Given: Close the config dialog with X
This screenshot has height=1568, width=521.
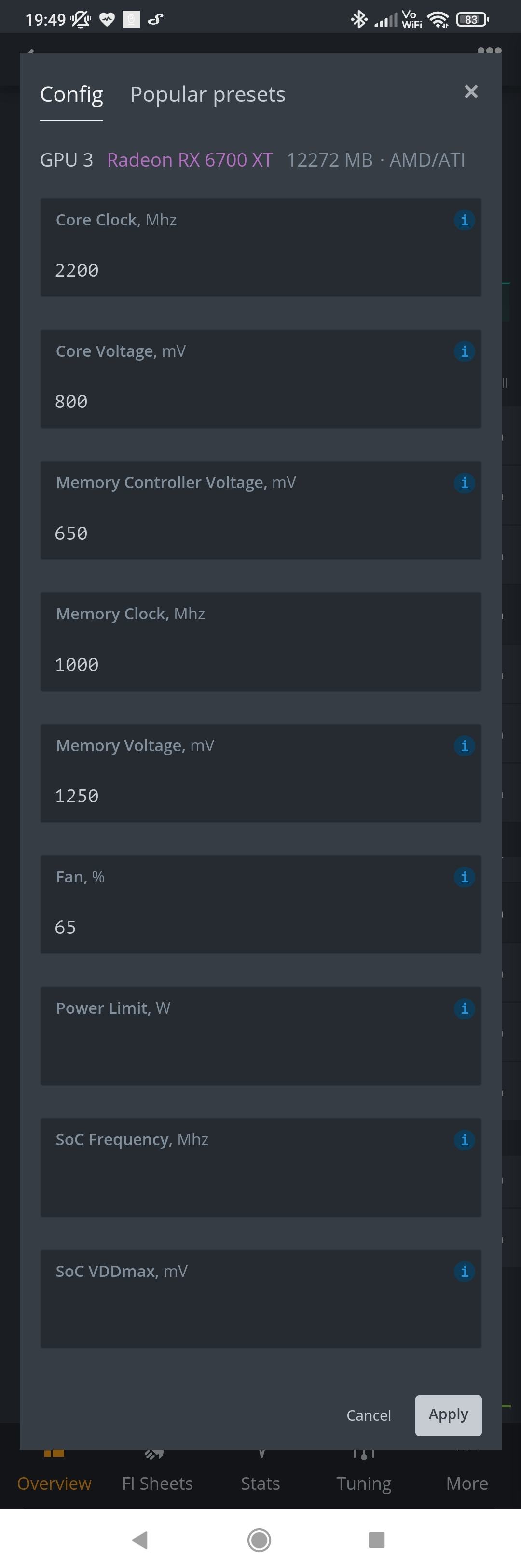Looking at the screenshot, I should coord(471,91).
